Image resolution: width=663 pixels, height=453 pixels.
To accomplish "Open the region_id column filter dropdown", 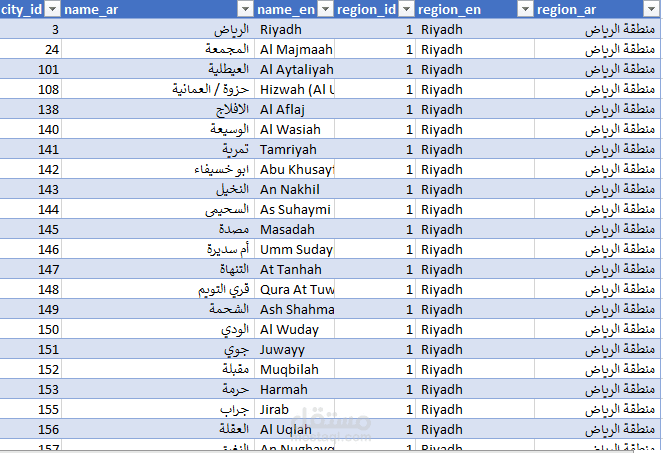I will [406, 9].
